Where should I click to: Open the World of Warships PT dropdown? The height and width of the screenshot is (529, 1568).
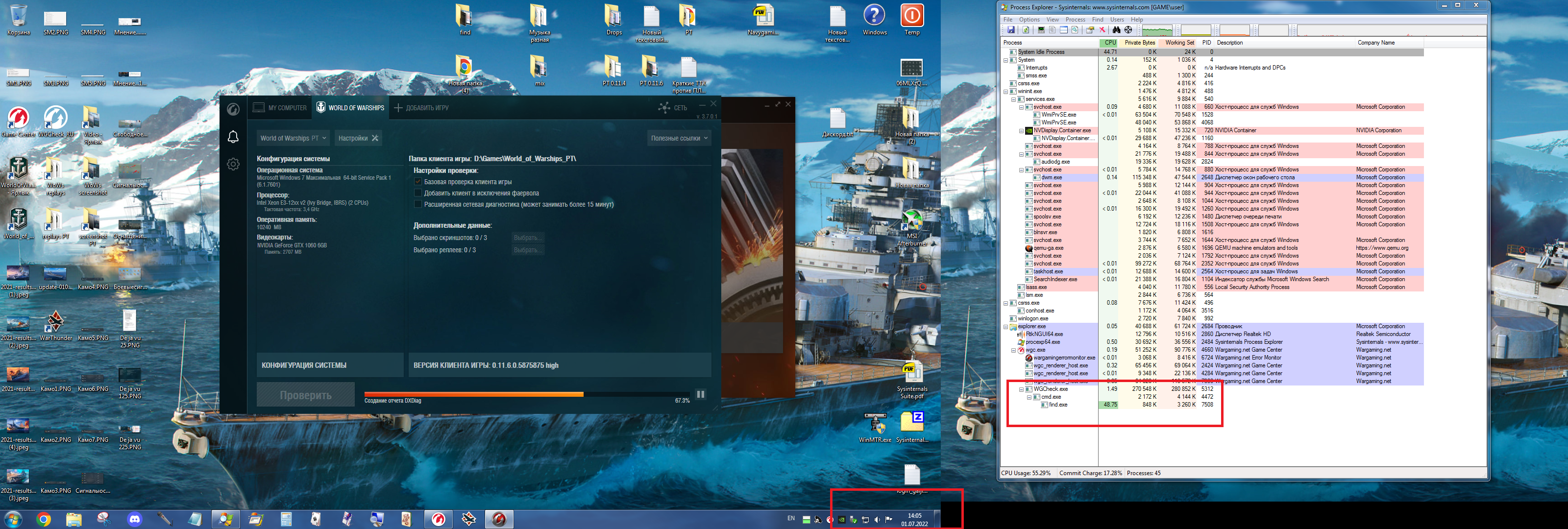(x=294, y=138)
